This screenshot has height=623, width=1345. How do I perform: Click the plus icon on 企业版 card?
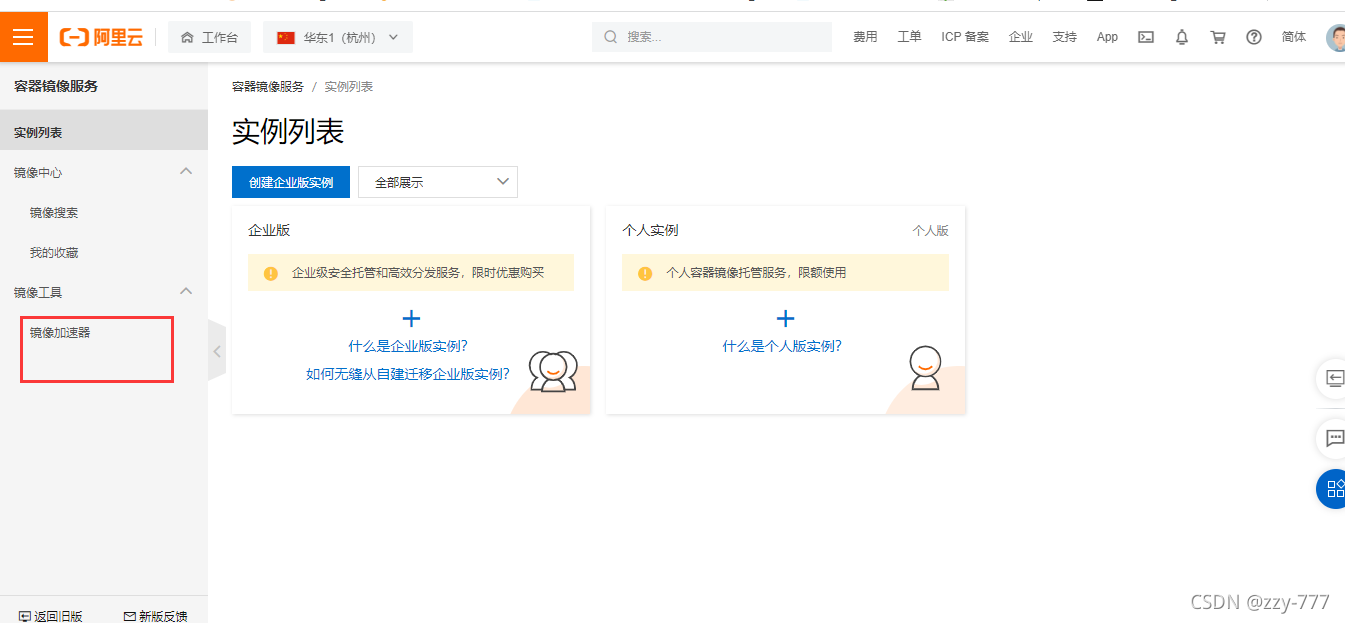(x=411, y=318)
